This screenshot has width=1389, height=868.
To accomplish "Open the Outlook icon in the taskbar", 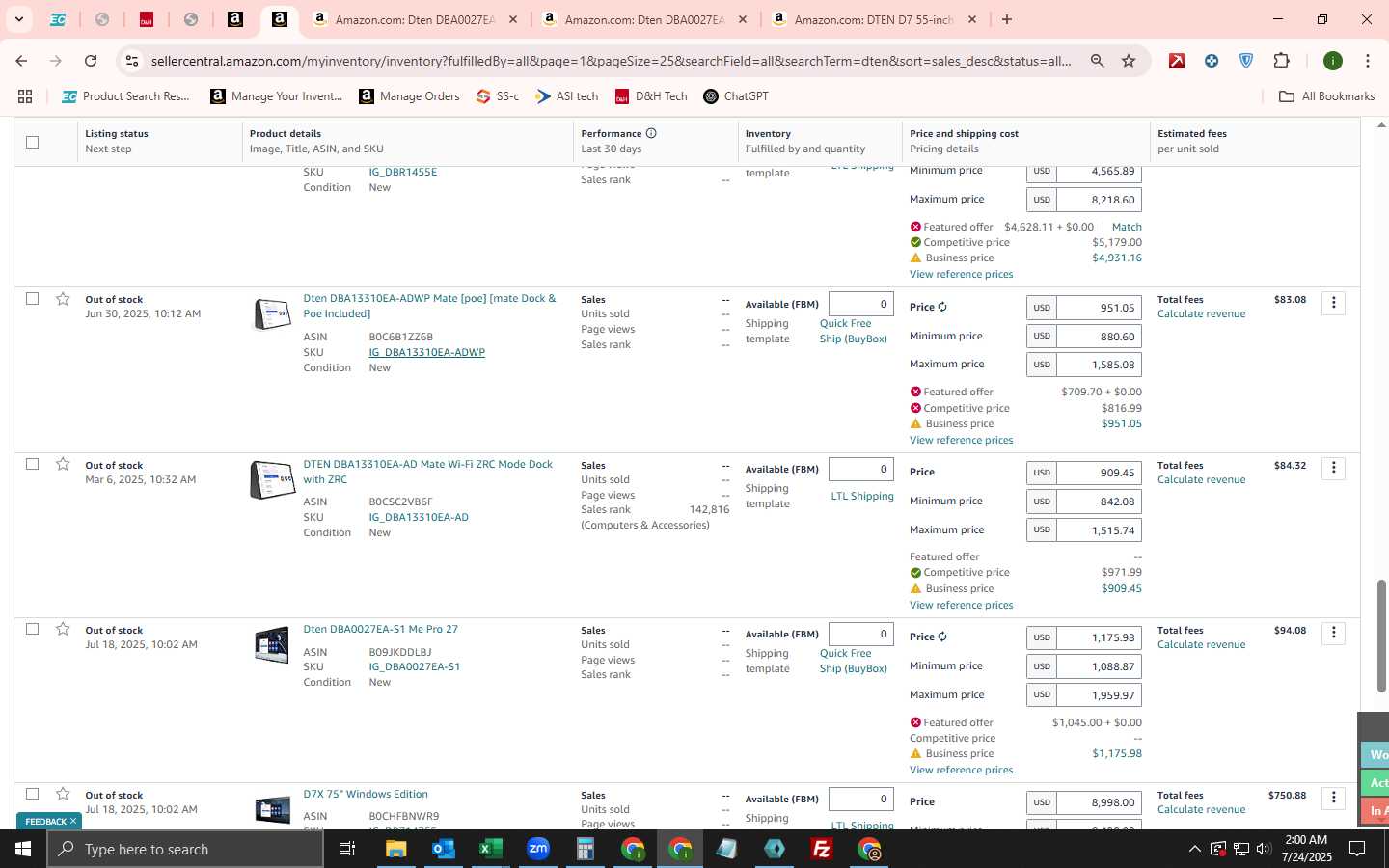I will [443, 849].
